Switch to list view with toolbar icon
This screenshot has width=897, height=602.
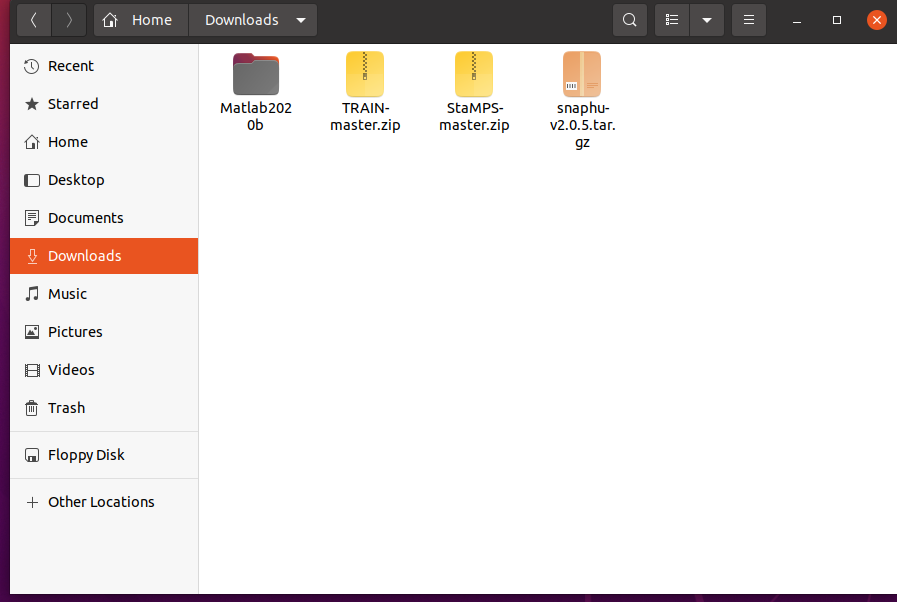pos(672,21)
